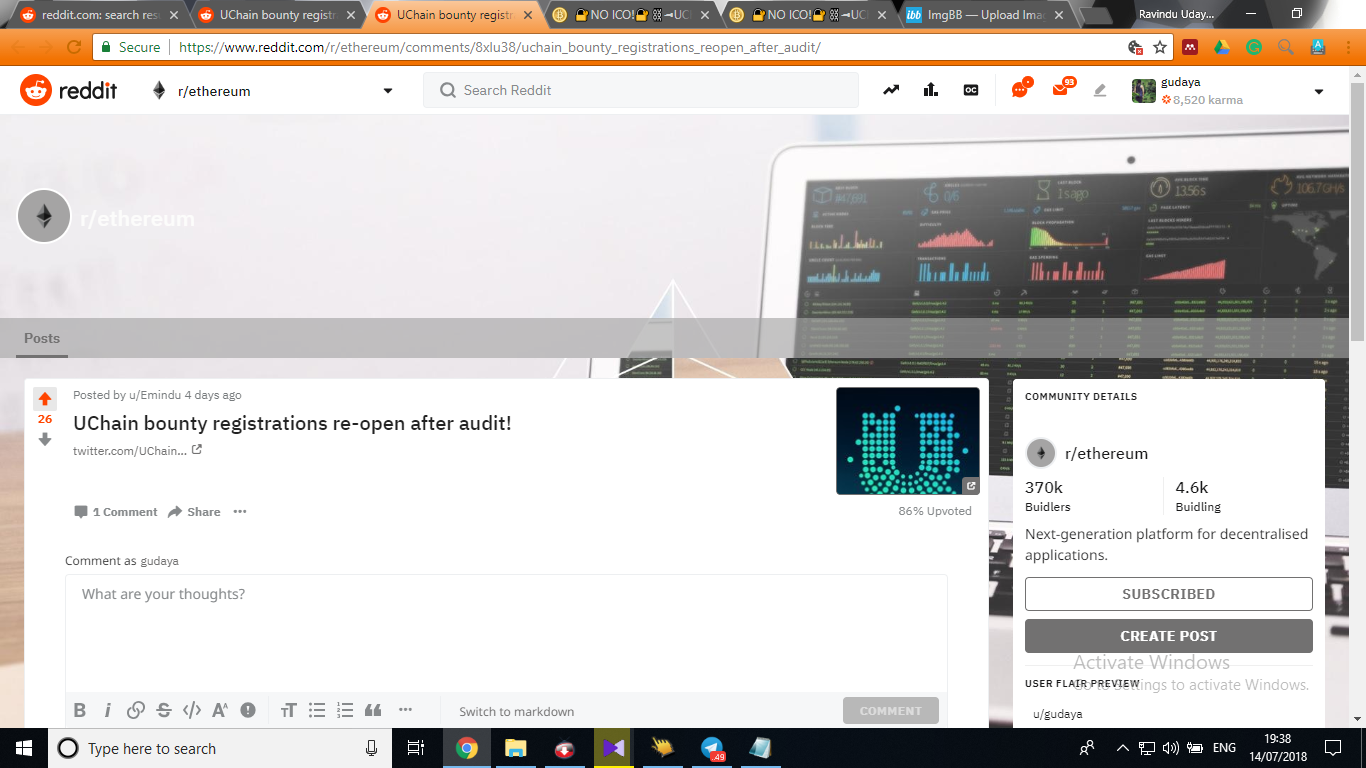Insert a link in comment editor
Screen dimensions: 1366x768
[136, 711]
